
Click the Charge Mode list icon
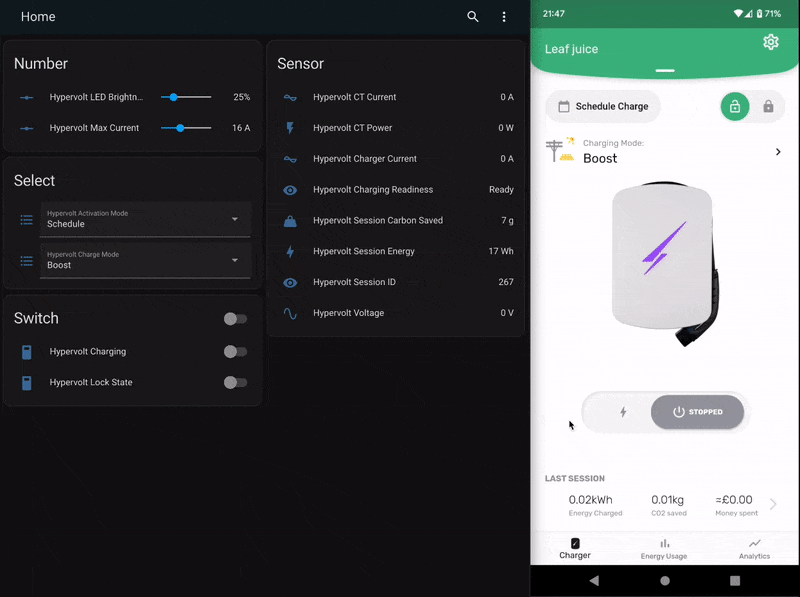[x=27, y=261]
